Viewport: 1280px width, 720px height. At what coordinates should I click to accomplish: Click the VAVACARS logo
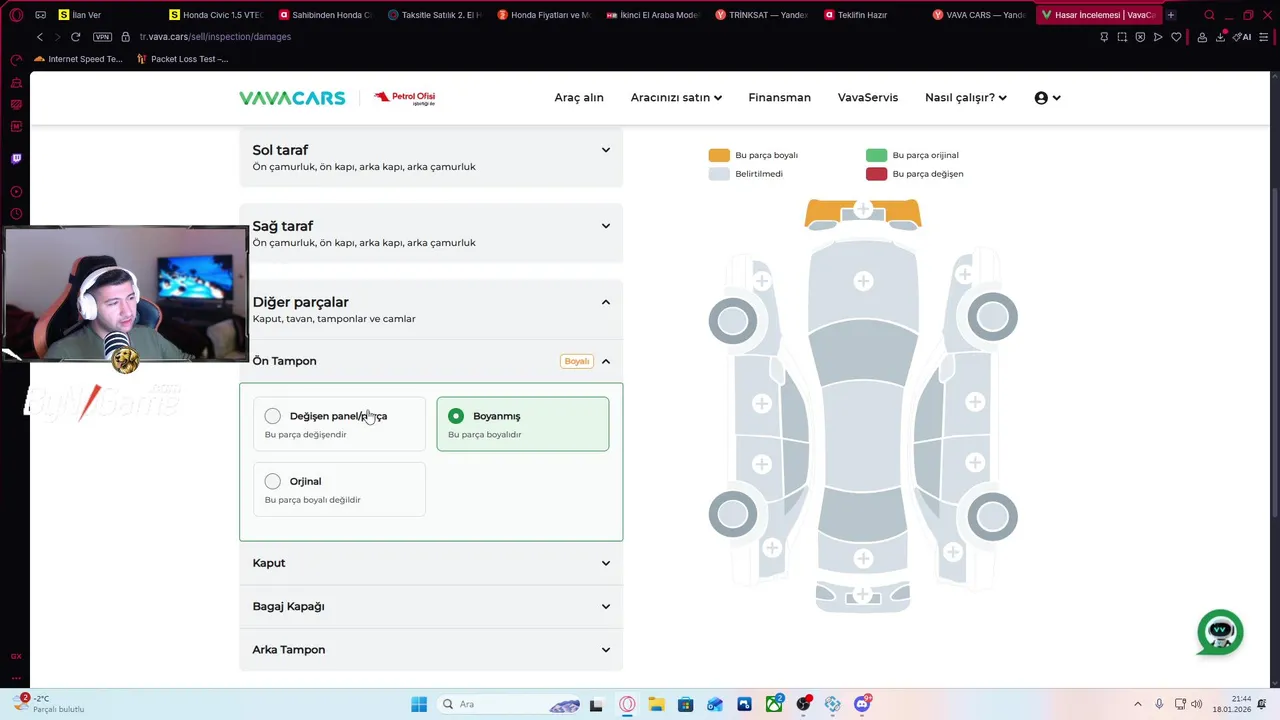click(x=292, y=98)
